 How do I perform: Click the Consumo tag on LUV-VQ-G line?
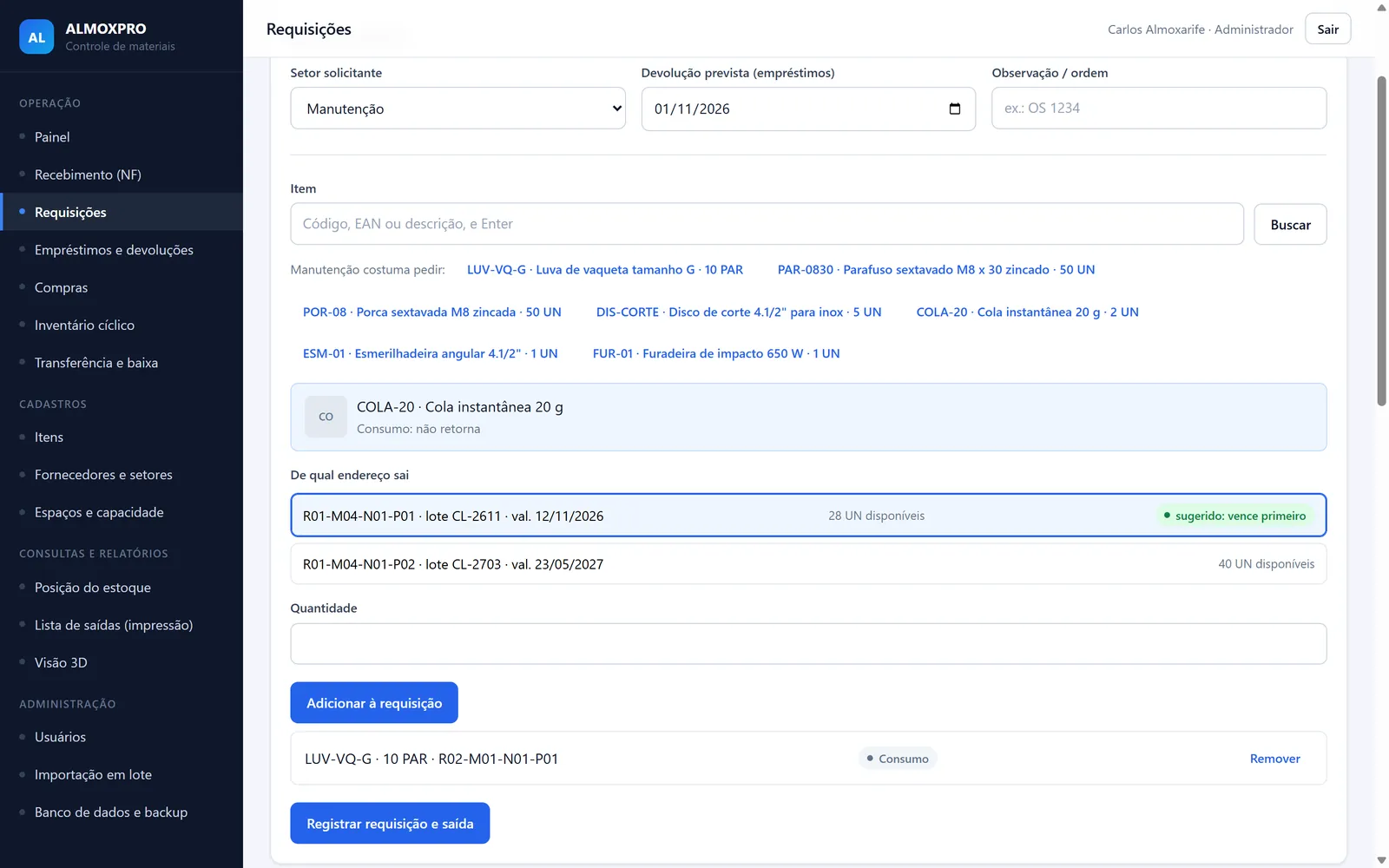click(898, 759)
